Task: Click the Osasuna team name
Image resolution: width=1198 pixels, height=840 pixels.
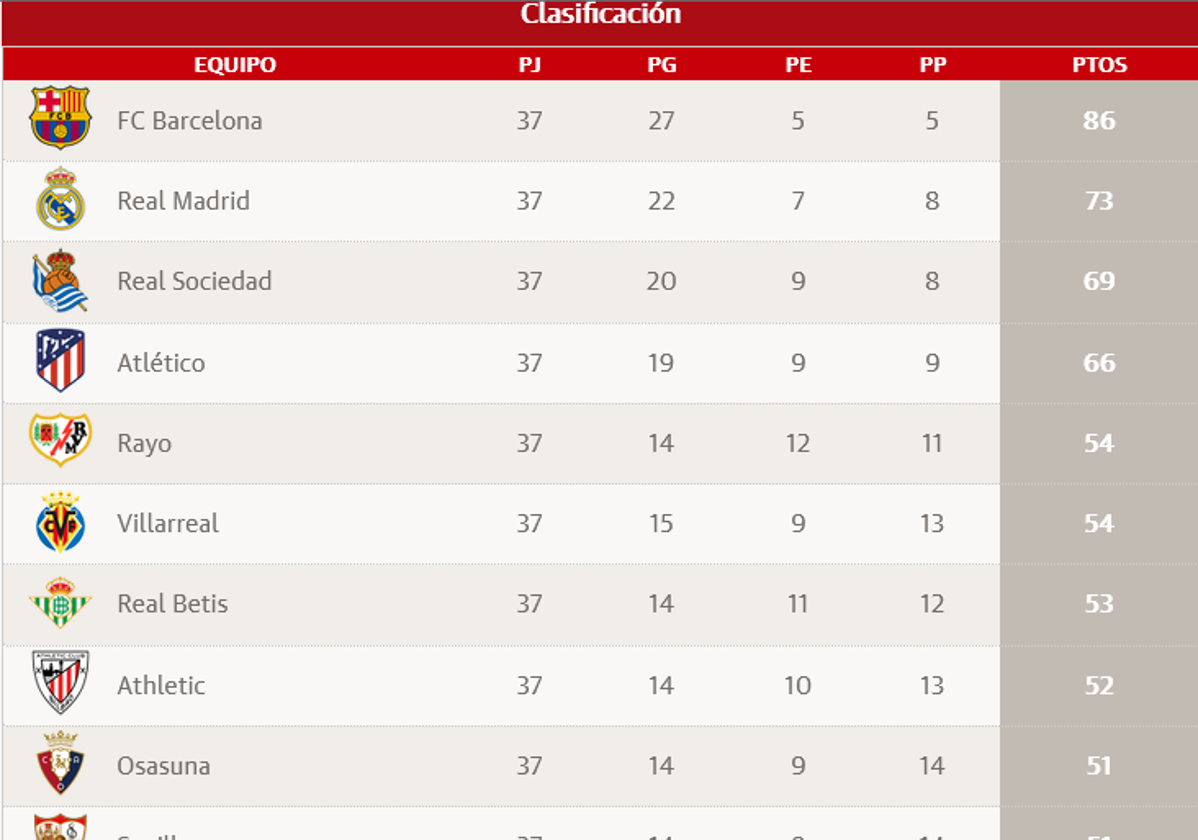Action: pyautogui.click(x=163, y=766)
